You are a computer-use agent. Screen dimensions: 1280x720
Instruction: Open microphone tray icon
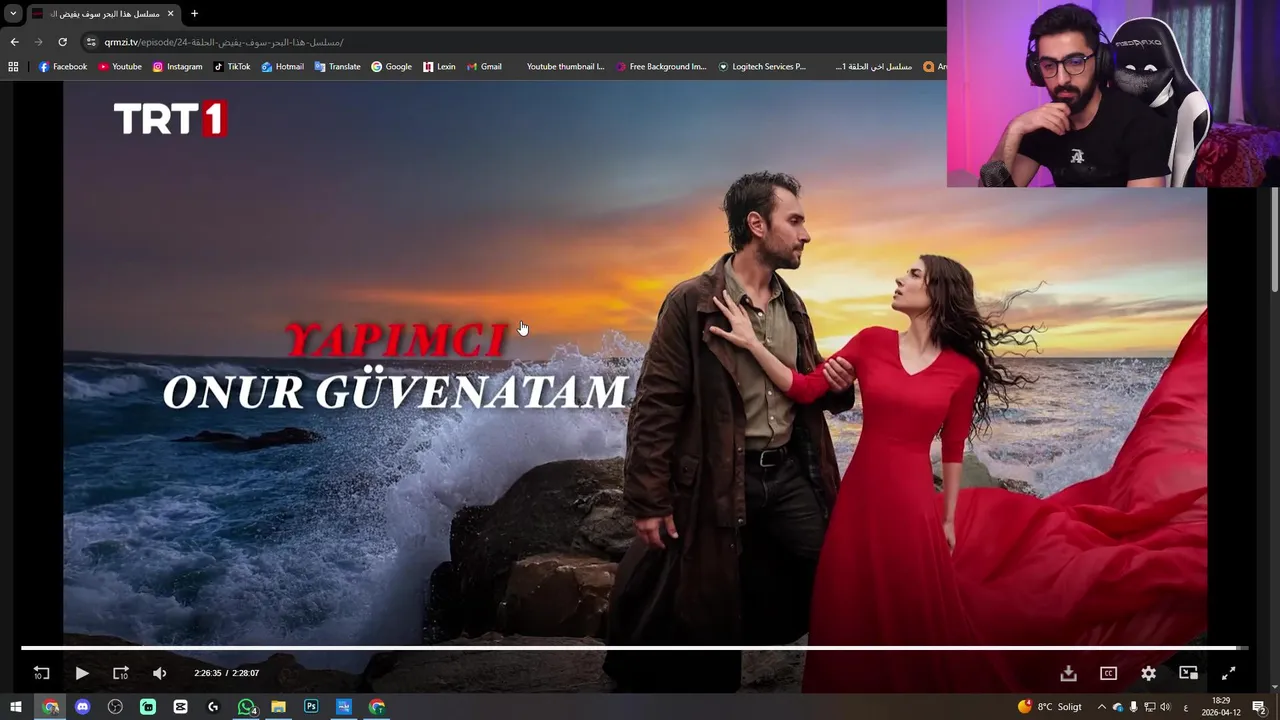(x=1133, y=707)
